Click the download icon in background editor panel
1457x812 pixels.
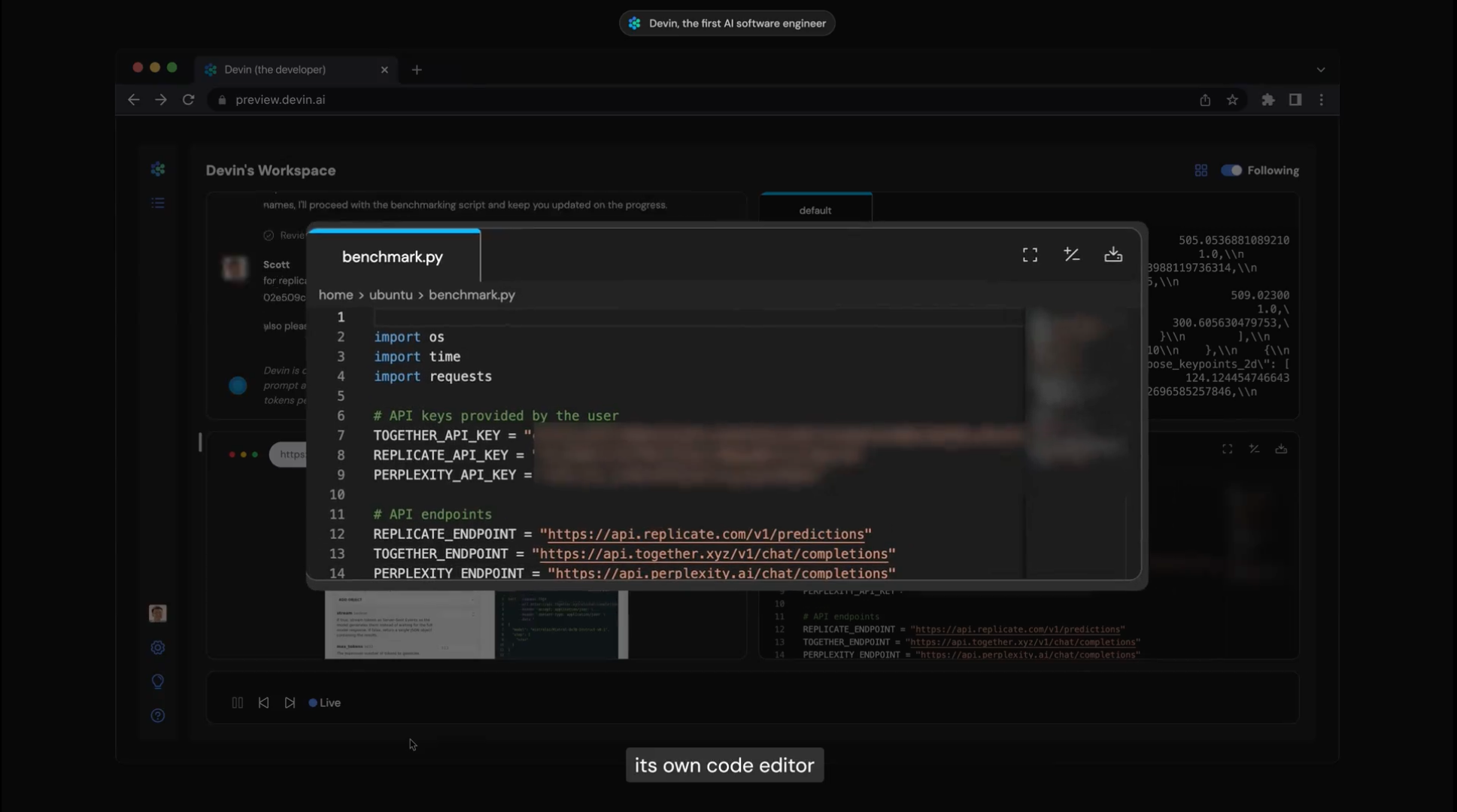point(1281,449)
